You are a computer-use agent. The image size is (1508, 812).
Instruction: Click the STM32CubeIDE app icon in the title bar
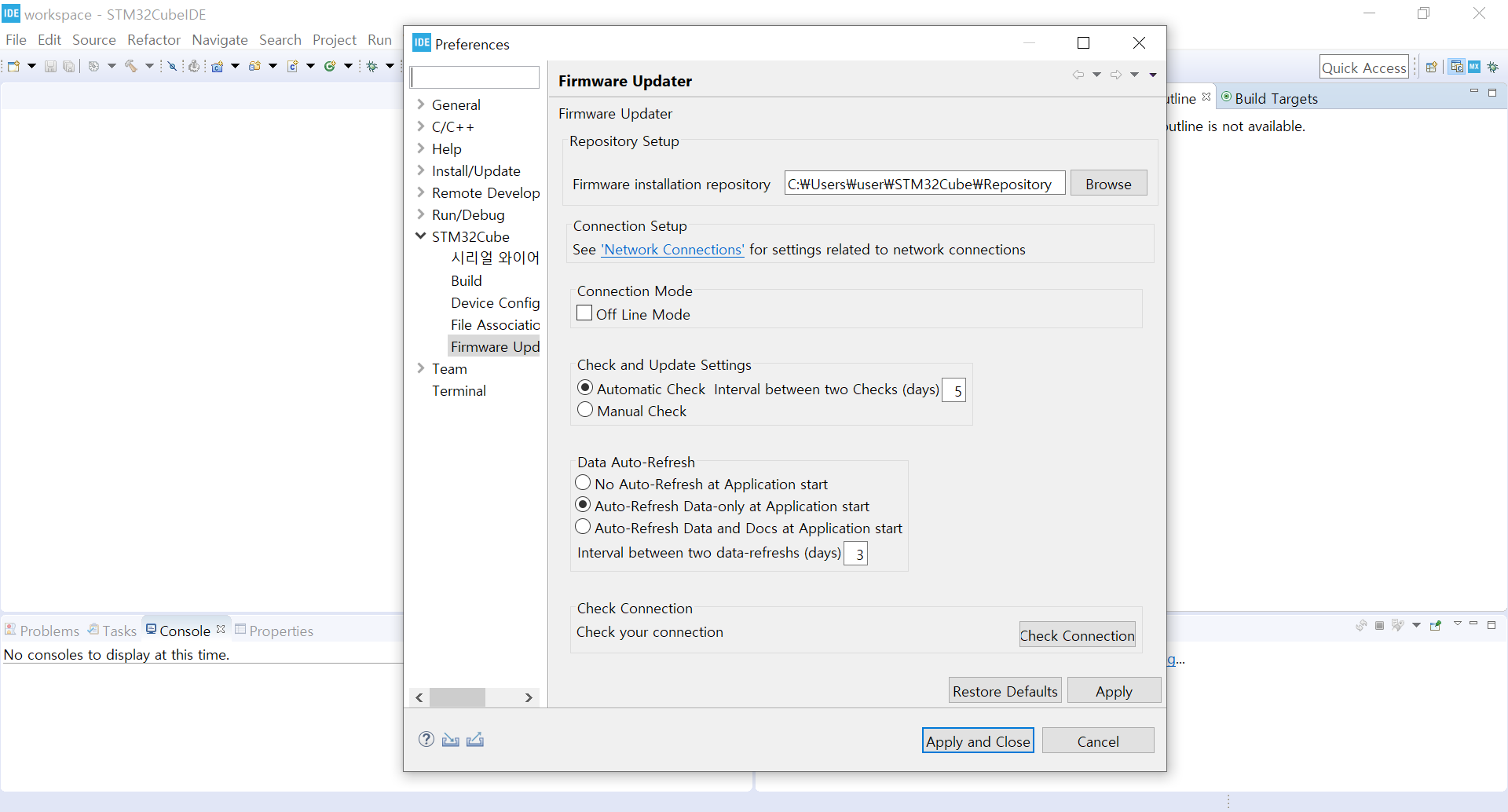[x=11, y=13]
